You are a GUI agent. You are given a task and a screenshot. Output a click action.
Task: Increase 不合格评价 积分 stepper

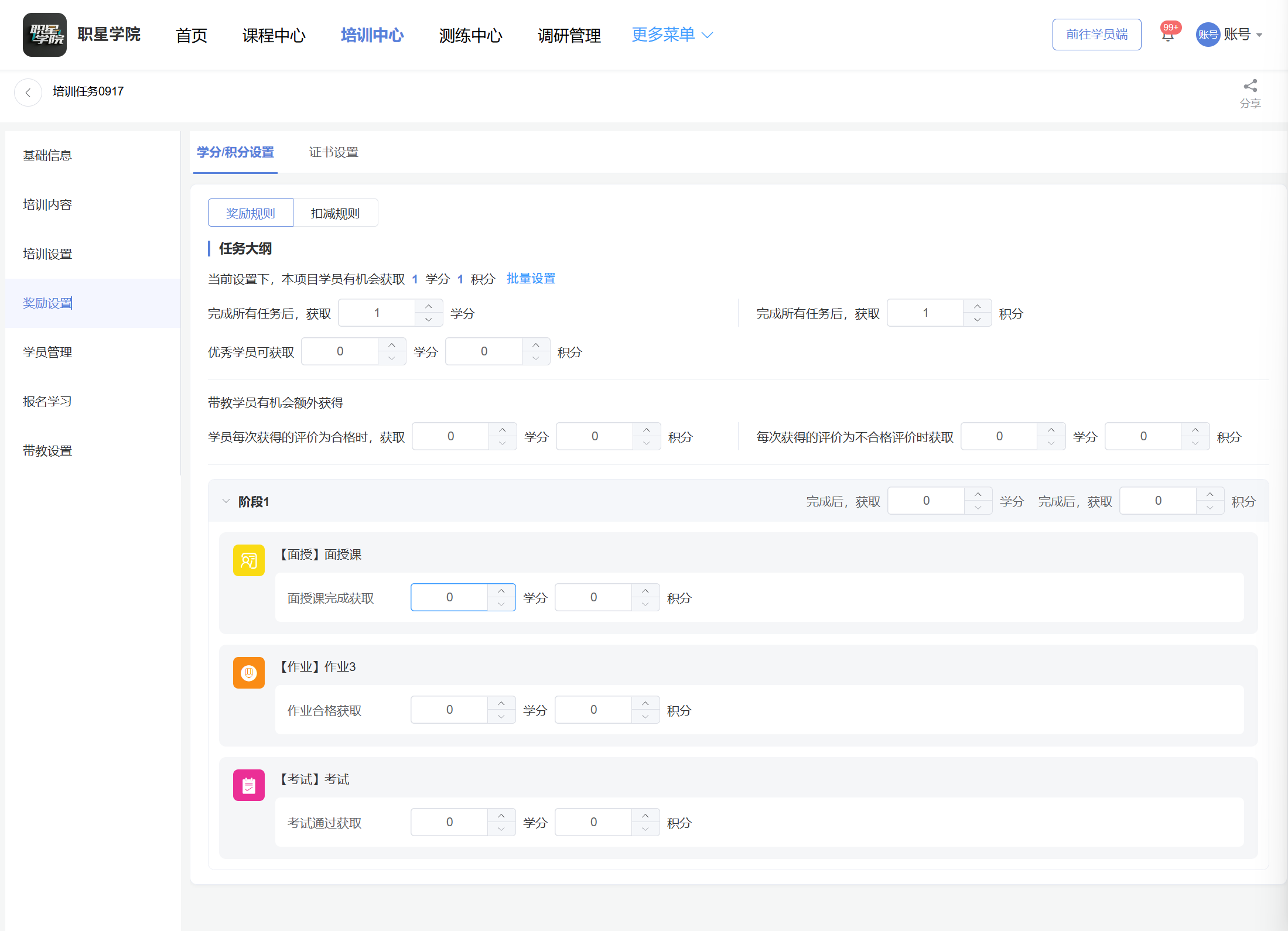point(1195,430)
